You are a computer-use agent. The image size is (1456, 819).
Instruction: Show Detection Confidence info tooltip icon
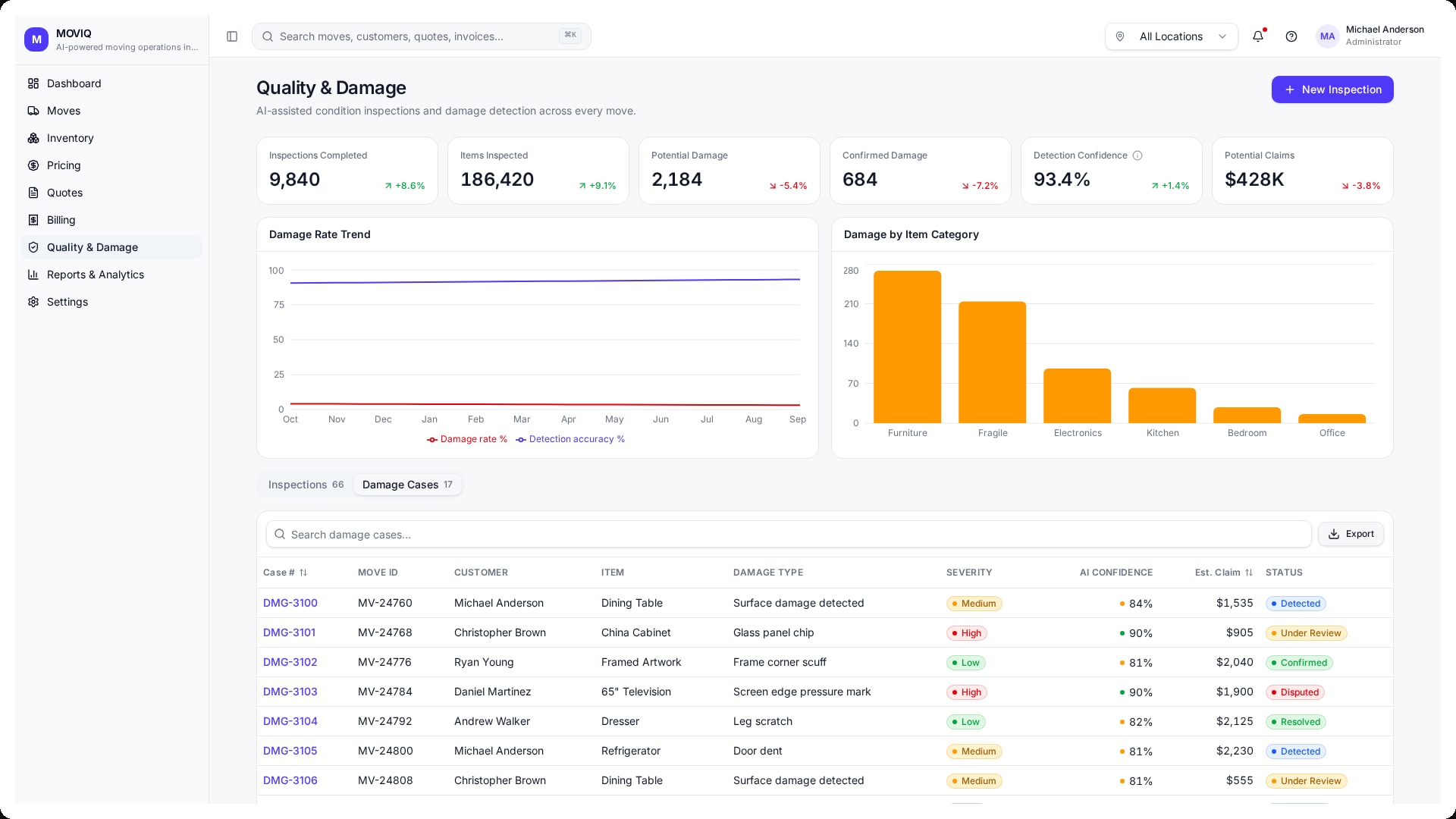pos(1137,155)
